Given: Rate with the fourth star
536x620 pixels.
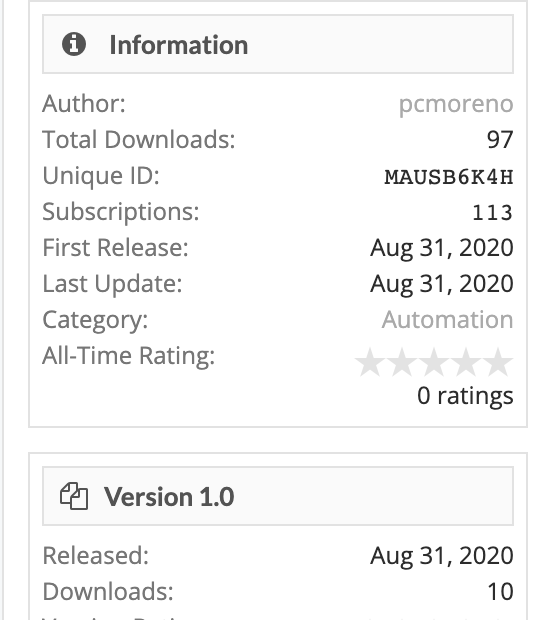Looking at the screenshot, I should pyautogui.click(x=466, y=362).
